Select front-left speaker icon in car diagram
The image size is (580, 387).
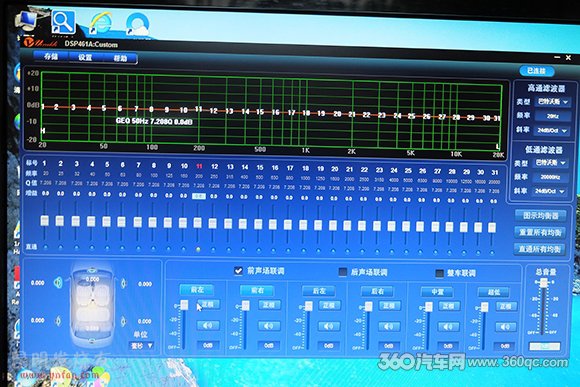[x=58, y=283]
